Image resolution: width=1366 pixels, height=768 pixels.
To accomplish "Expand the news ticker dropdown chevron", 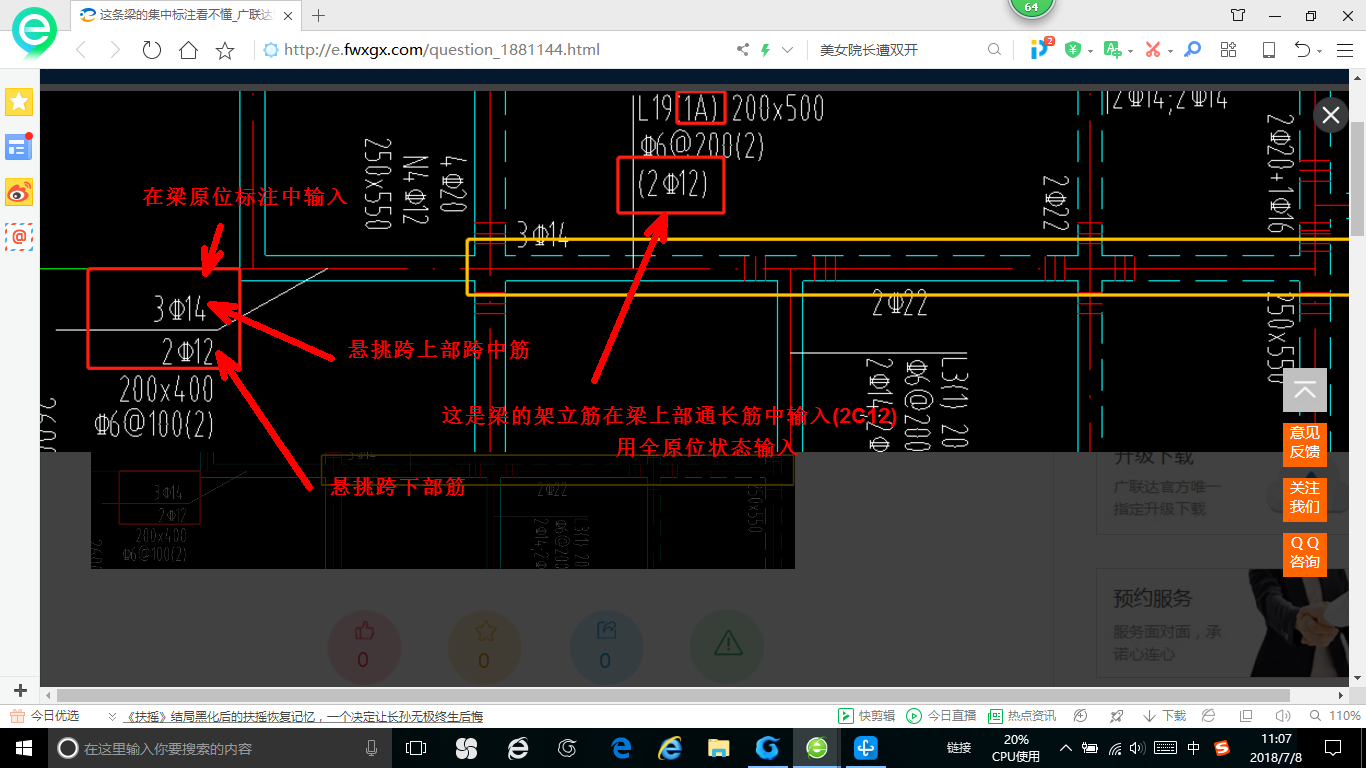I will 112,717.
